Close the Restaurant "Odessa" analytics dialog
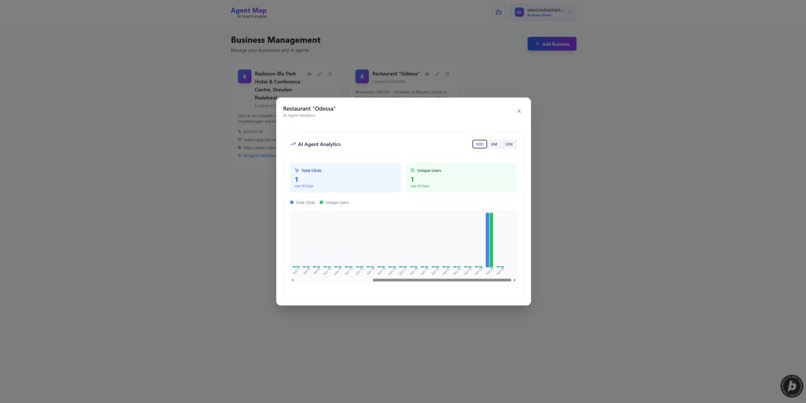The height and width of the screenshot is (403, 806). [519, 111]
